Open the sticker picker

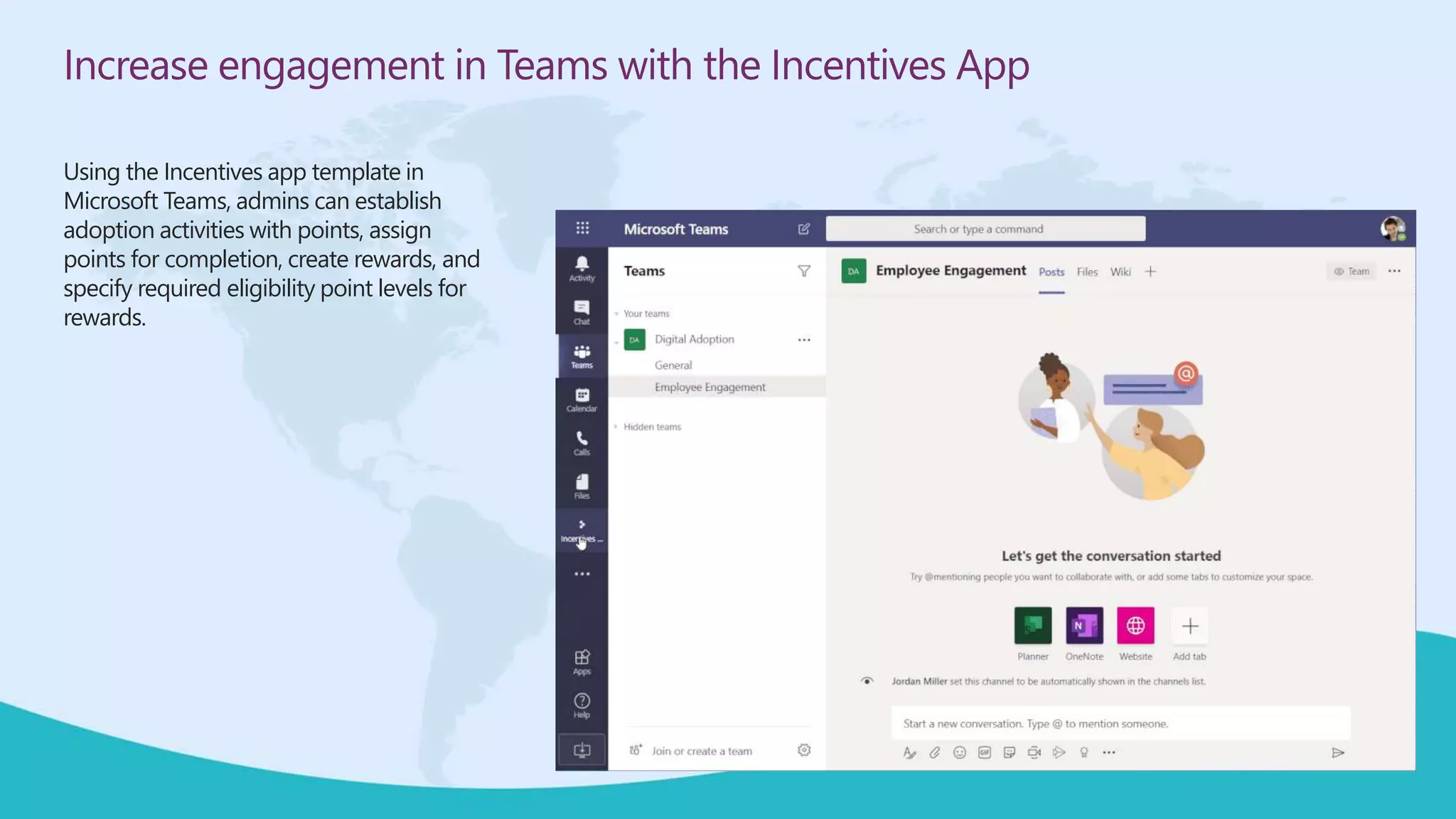click(1009, 752)
